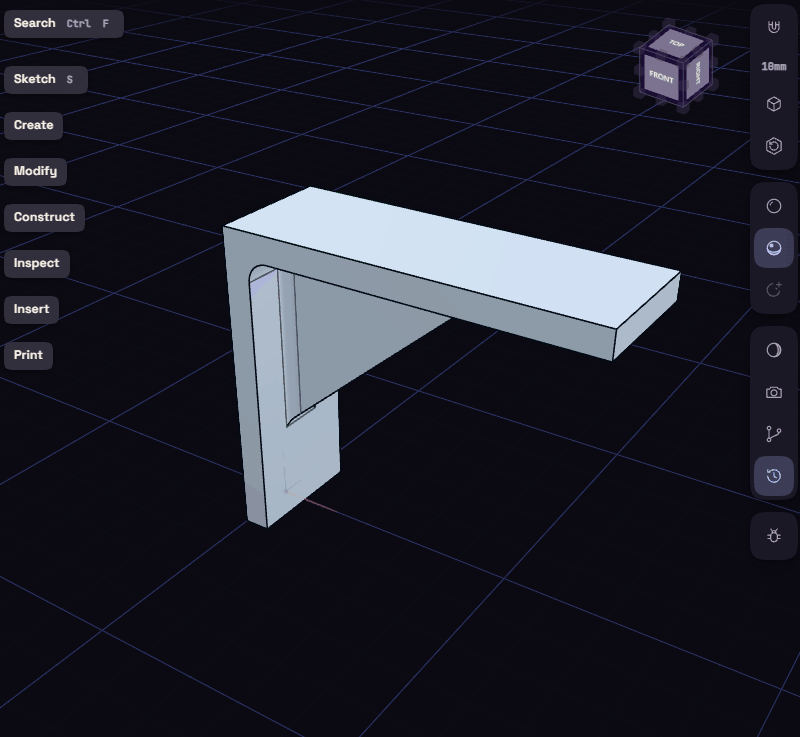Image resolution: width=800 pixels, height=737 pixels.
Task: Take a screenshot with camera icon
Action: click(773, 392)
